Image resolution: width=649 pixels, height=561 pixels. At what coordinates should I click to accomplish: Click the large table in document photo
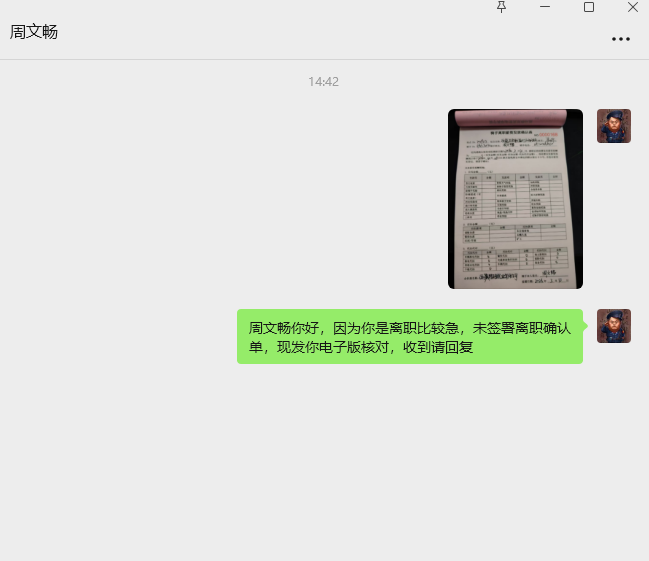pos(512,196)
